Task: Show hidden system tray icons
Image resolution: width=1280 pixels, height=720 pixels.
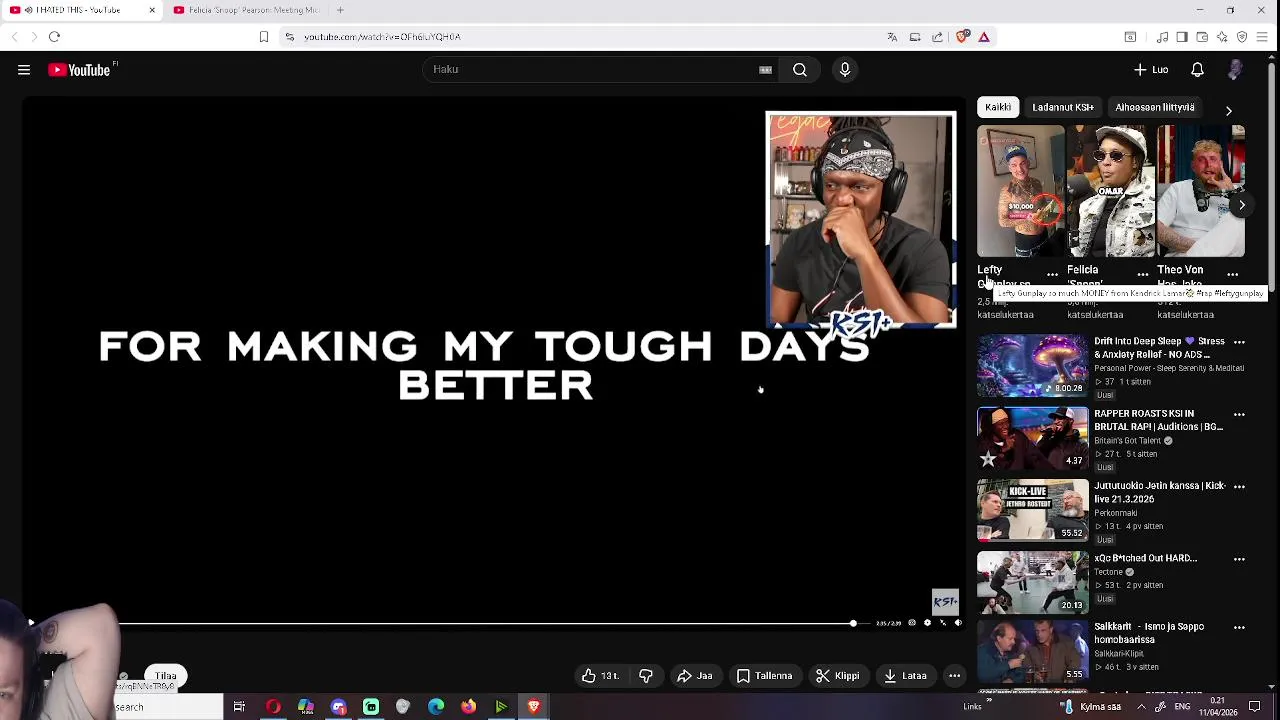Action: [x=1142, y=707]
